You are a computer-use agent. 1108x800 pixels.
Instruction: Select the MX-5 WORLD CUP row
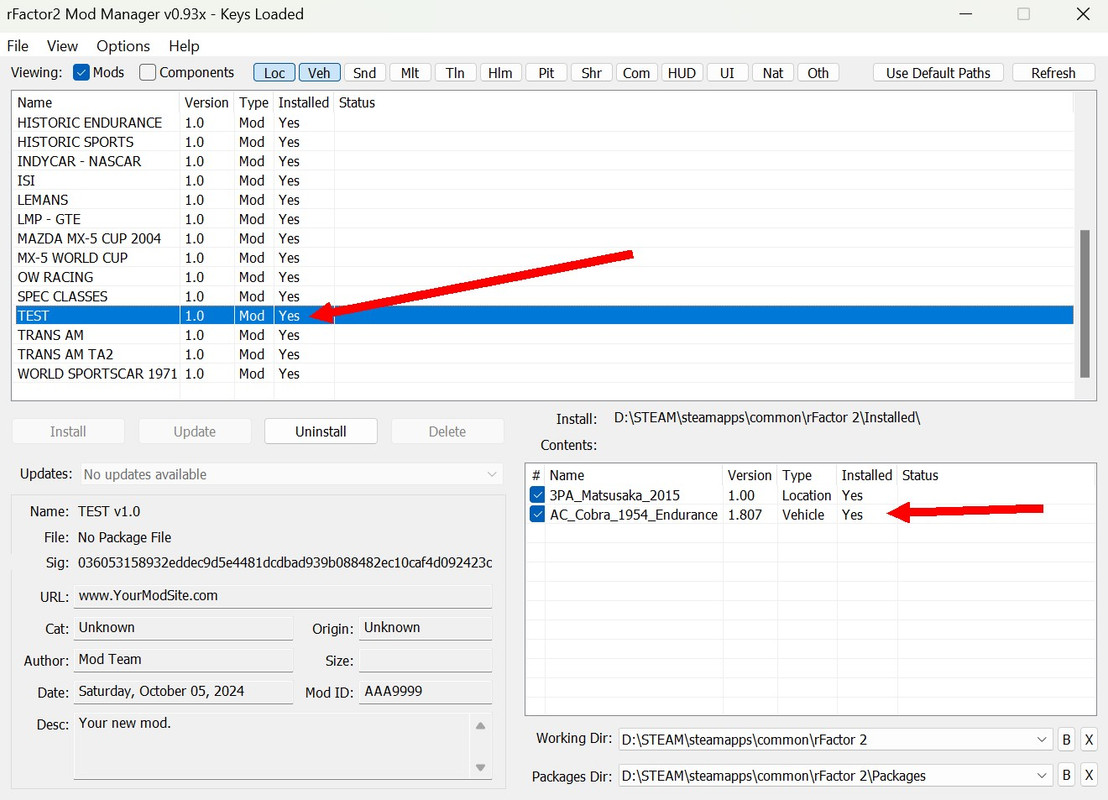coord(544,258)
